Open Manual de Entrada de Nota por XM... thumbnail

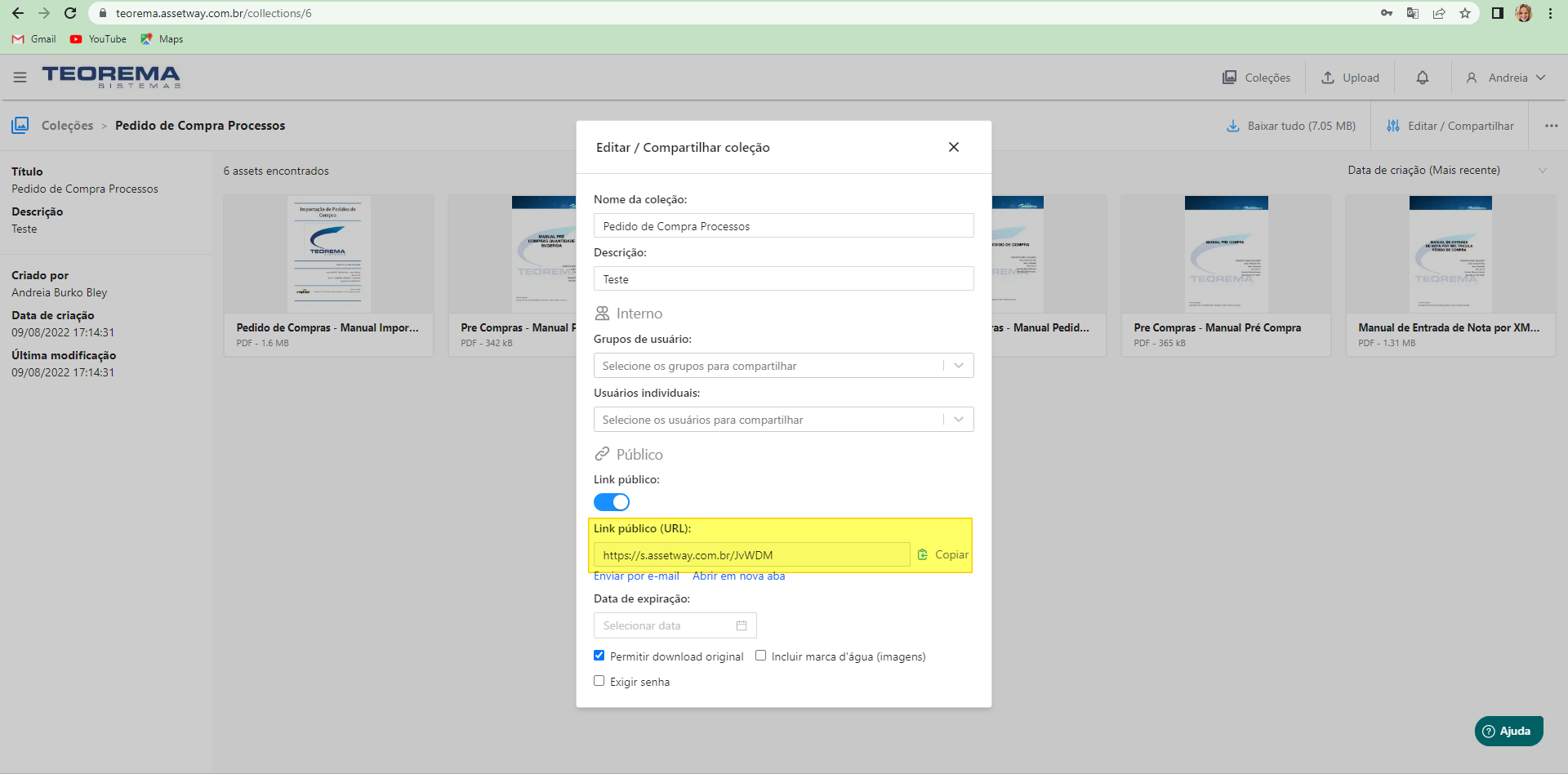(x=1450, y=254)
